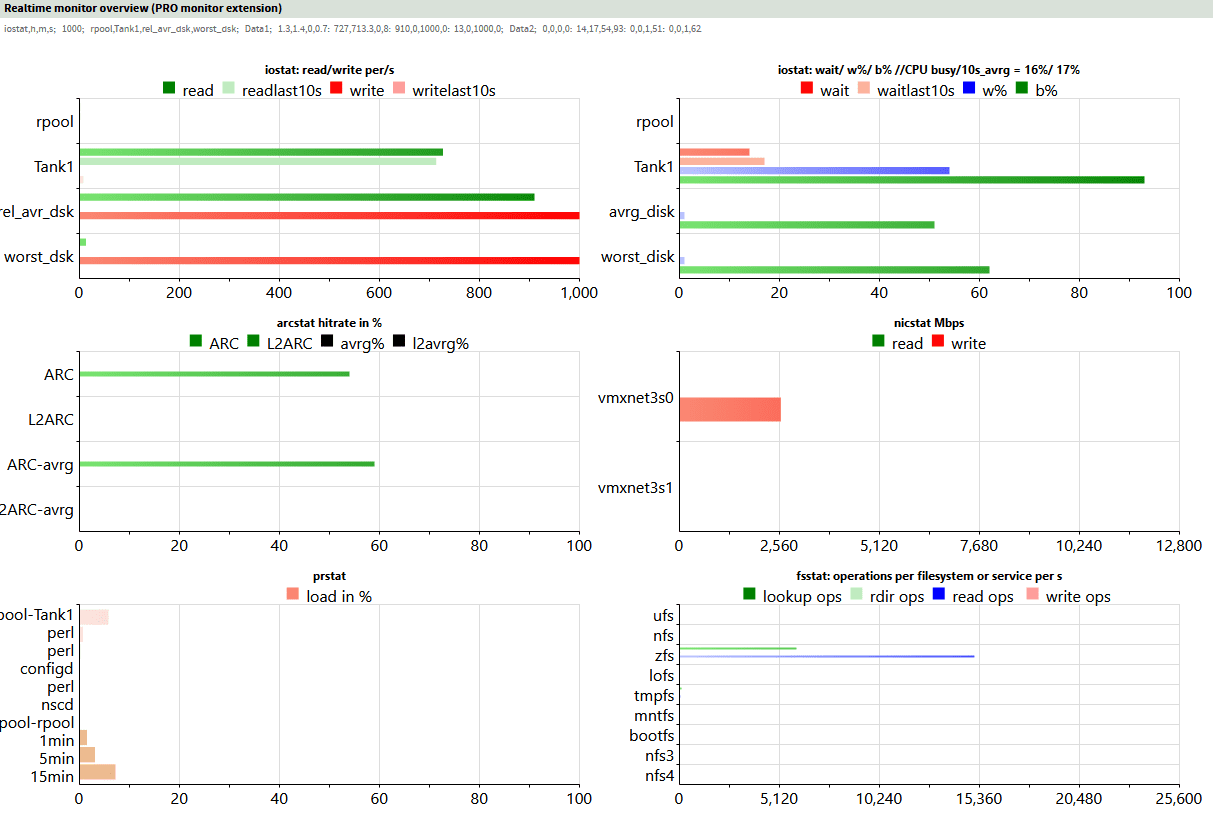Select the 5min load bar in prstat
This screenshot has width=1213, height=816.
click(x=87, y=754)
